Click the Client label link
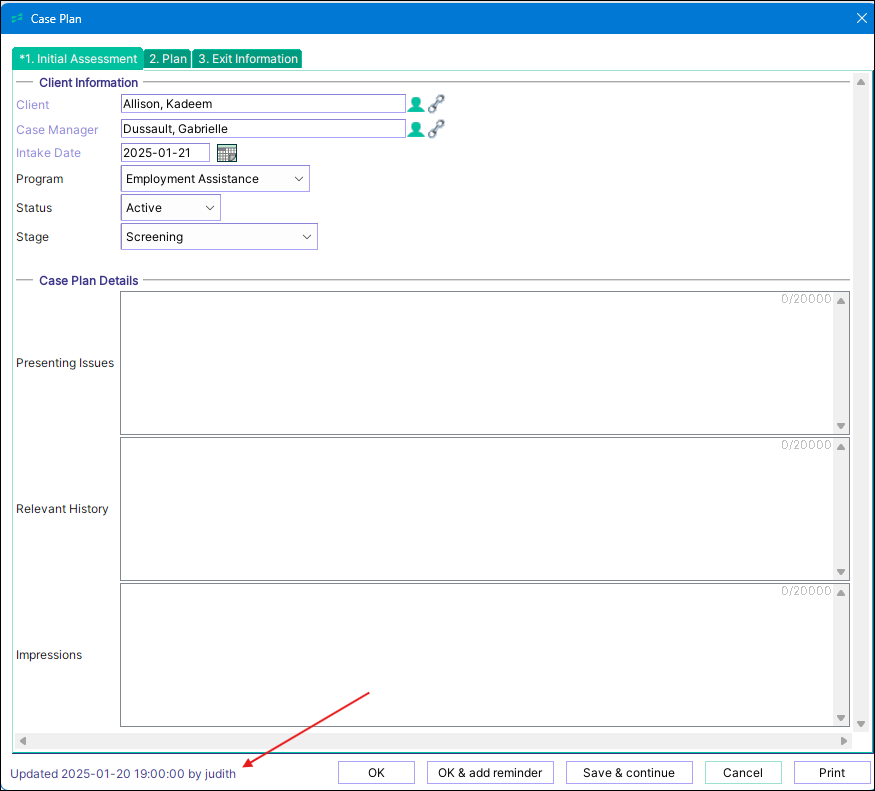The image size is (875, 791). (32, 105)
